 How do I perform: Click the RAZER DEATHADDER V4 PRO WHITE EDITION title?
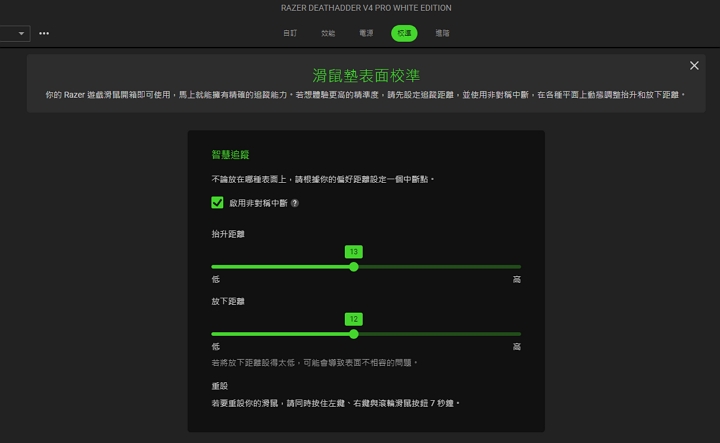(366, 8)
